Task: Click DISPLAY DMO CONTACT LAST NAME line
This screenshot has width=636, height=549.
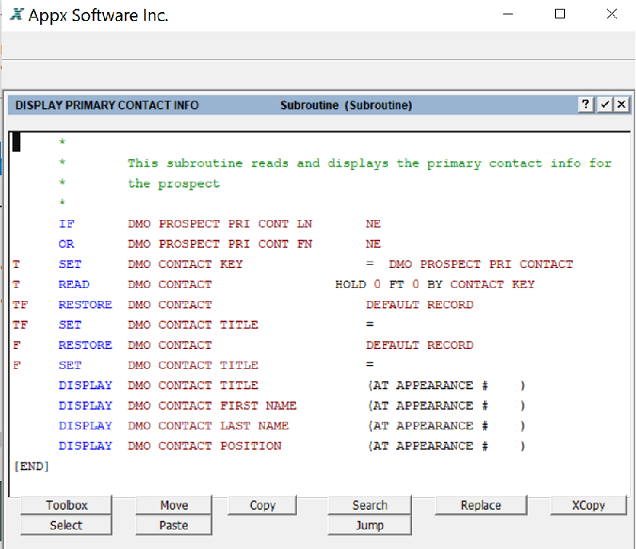Action: [292, 426]
